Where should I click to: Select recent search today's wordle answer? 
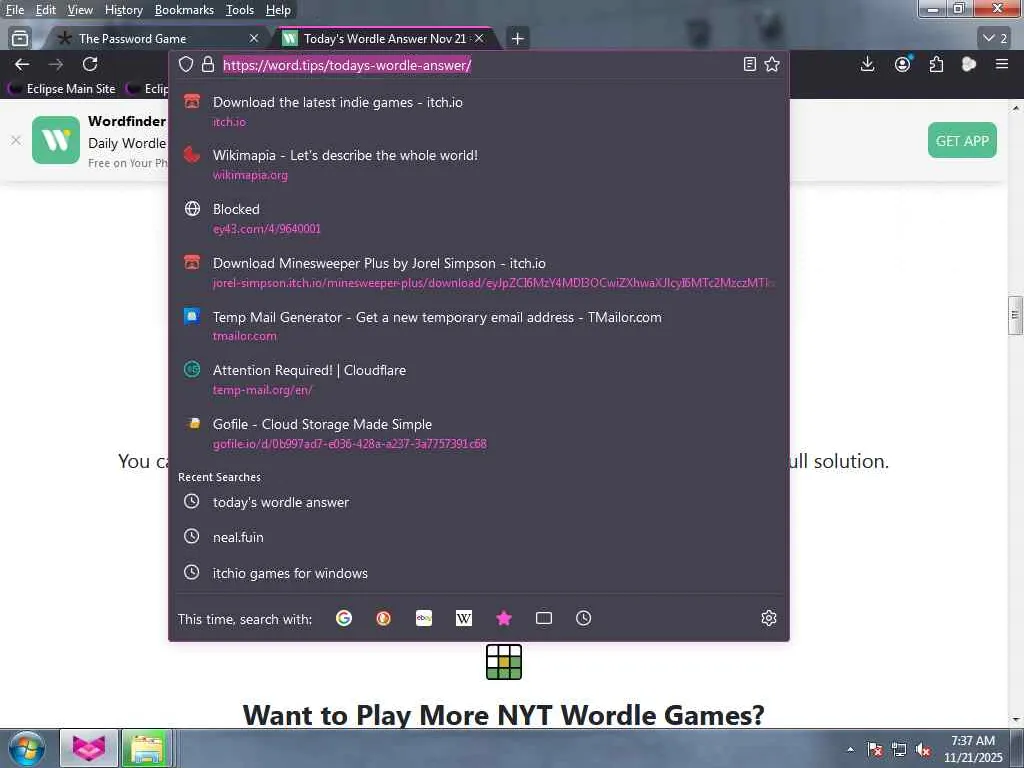479,502
